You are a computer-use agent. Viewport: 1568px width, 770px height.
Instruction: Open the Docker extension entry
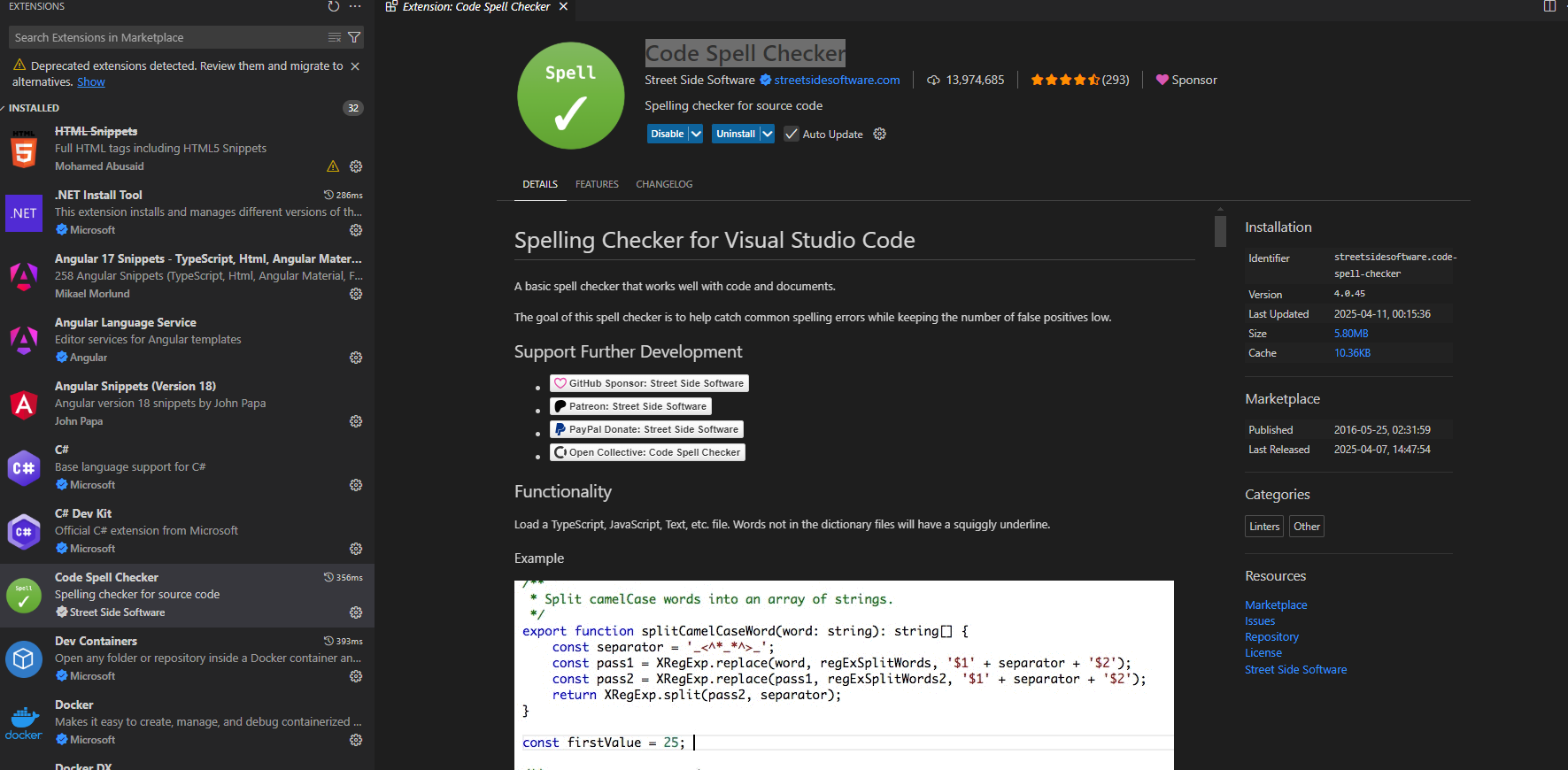click(x=187, y=722)
